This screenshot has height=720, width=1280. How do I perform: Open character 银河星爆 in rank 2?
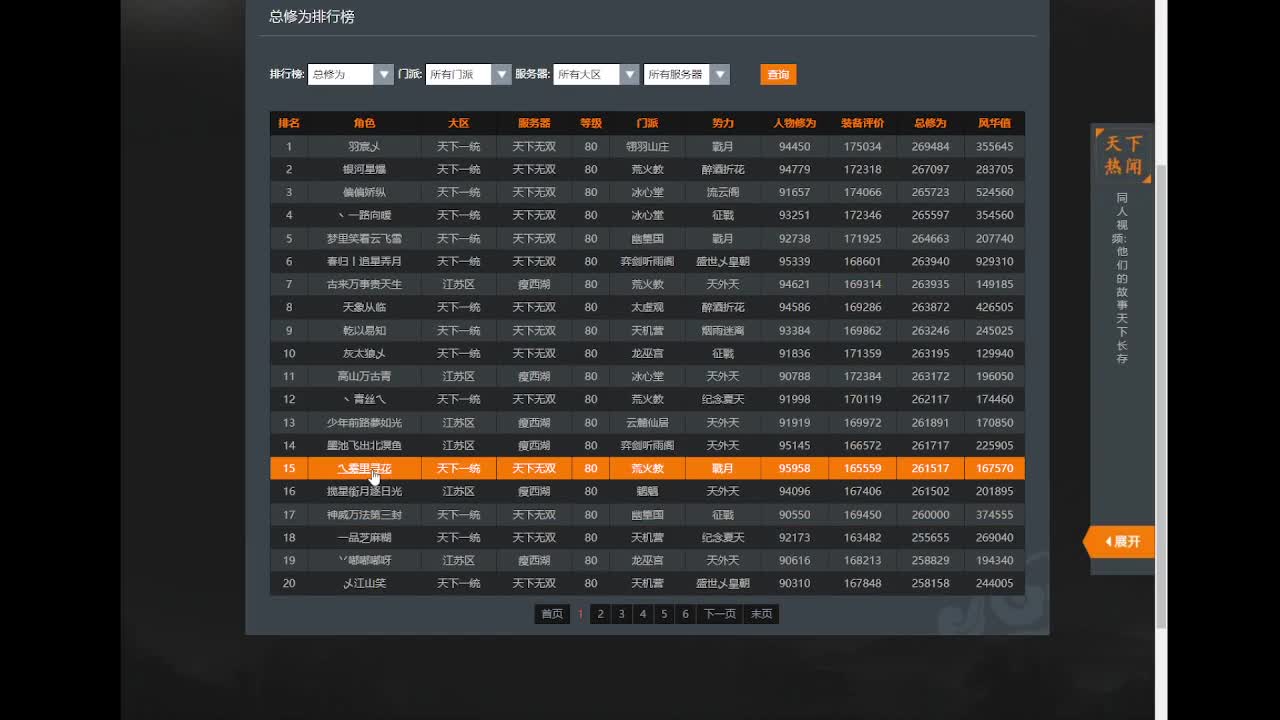(364, 169)
